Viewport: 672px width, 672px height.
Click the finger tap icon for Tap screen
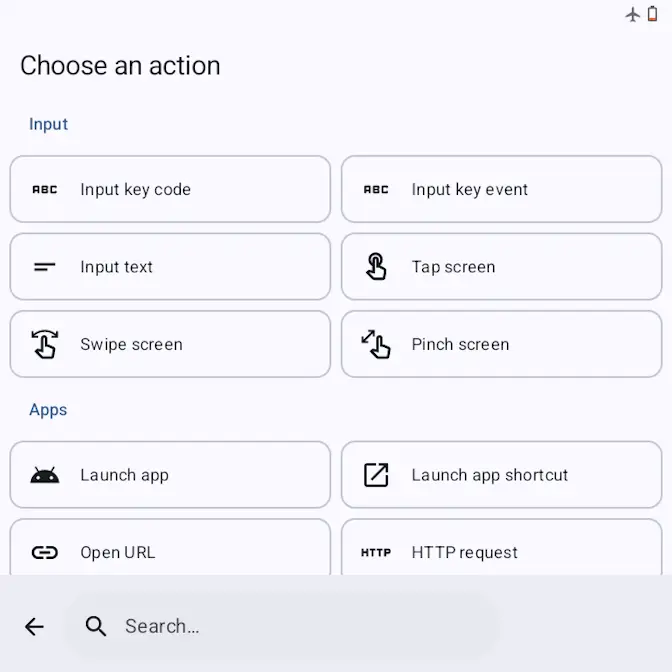click(376, 267)
